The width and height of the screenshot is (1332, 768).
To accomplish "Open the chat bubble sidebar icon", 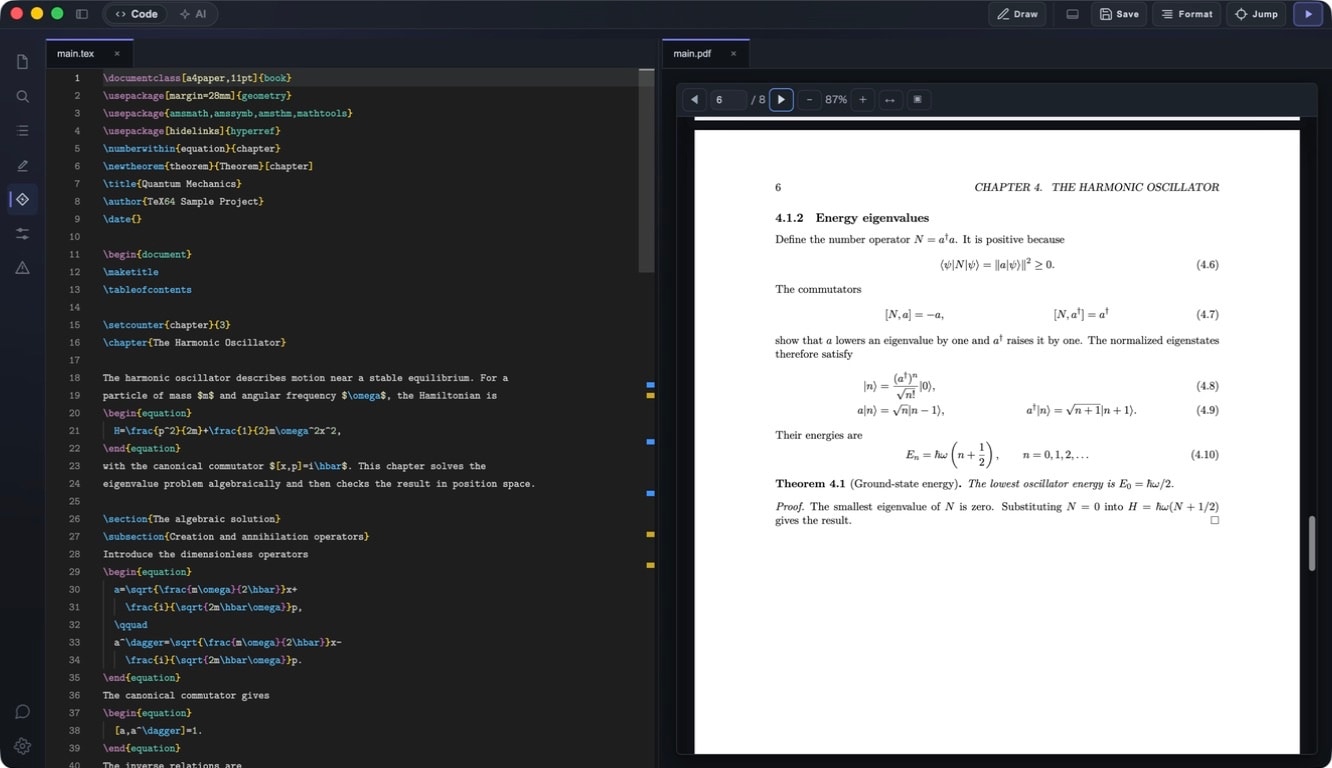I will tap(22, 712).
